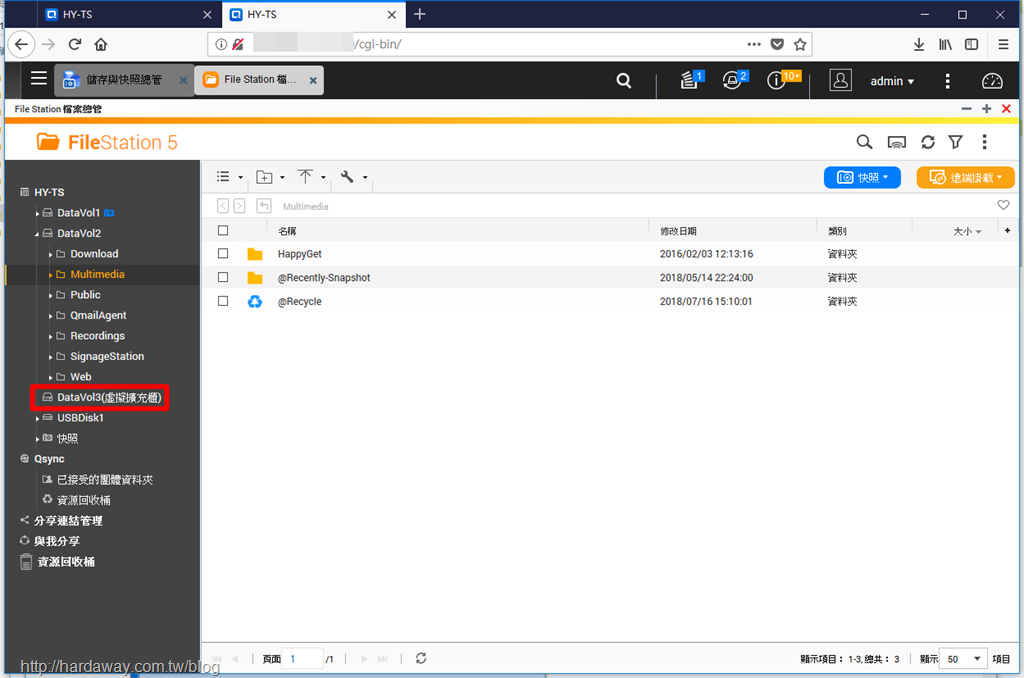Open a new browser tab
Image resolution: width=1024 pixels, height=678 pixels.
(420, 14)
